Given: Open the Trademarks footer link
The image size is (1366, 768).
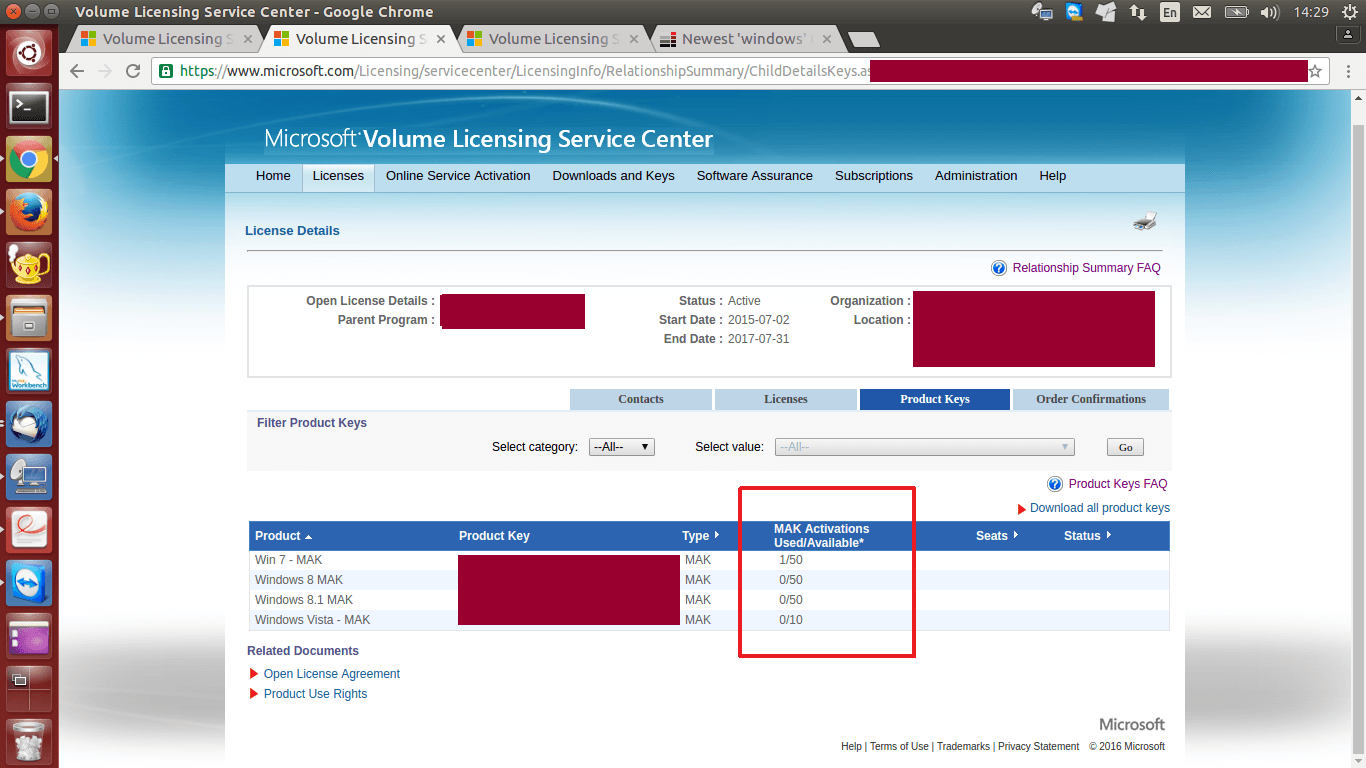Looking at the screenshot, I should [963, 746].
